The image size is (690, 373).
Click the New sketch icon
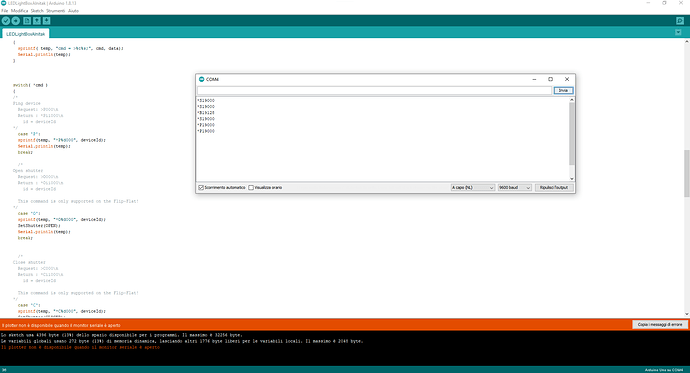click(27, 21)
